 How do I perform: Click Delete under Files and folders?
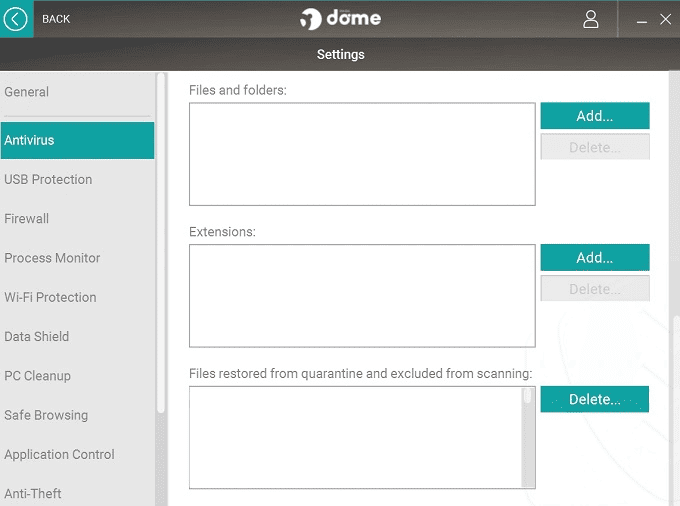tap(595, 147)
